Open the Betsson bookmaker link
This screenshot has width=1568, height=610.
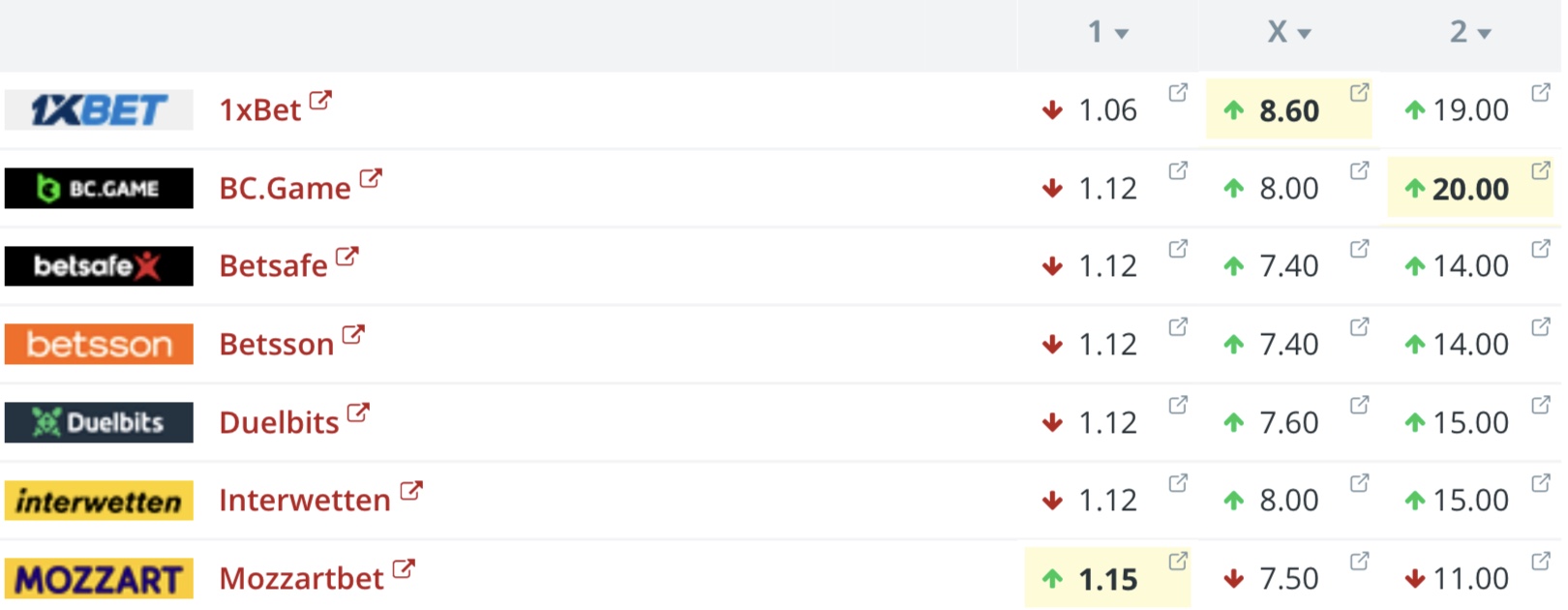pyautogui.click(x=276, y=344)
